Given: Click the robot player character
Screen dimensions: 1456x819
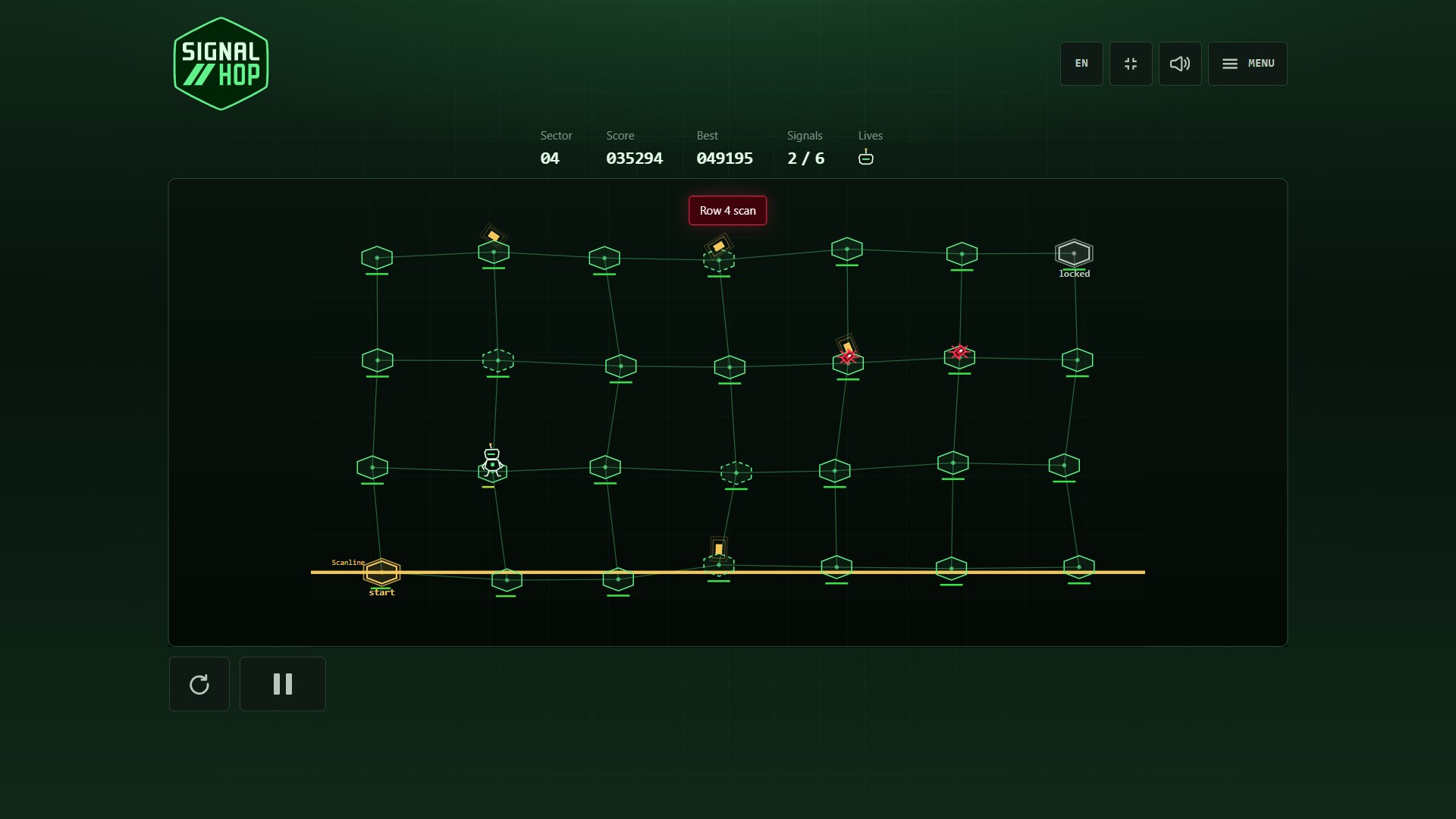Looking at the screenshot, I should (492, 460).
